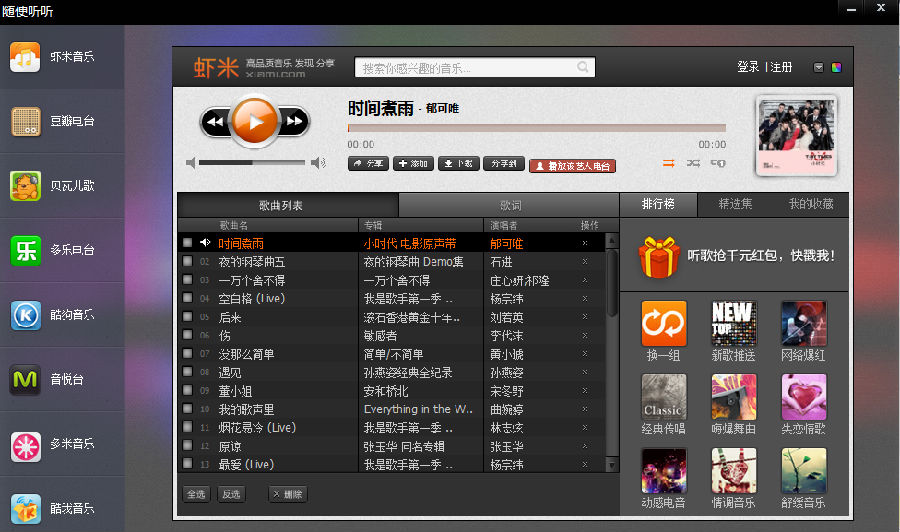The height and width of the screenshot is (532, 900).
Task: Open the 精选集 tab
Action: click(735, 204)
